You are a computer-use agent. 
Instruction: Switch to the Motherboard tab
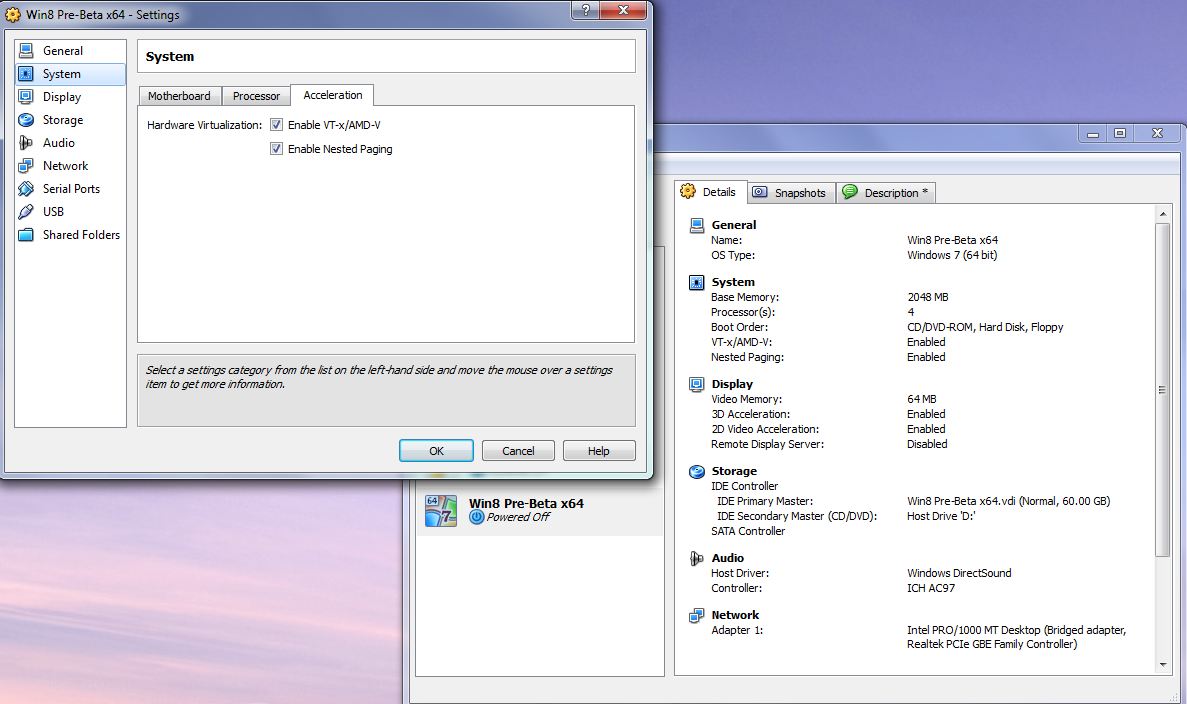(179, 96)
